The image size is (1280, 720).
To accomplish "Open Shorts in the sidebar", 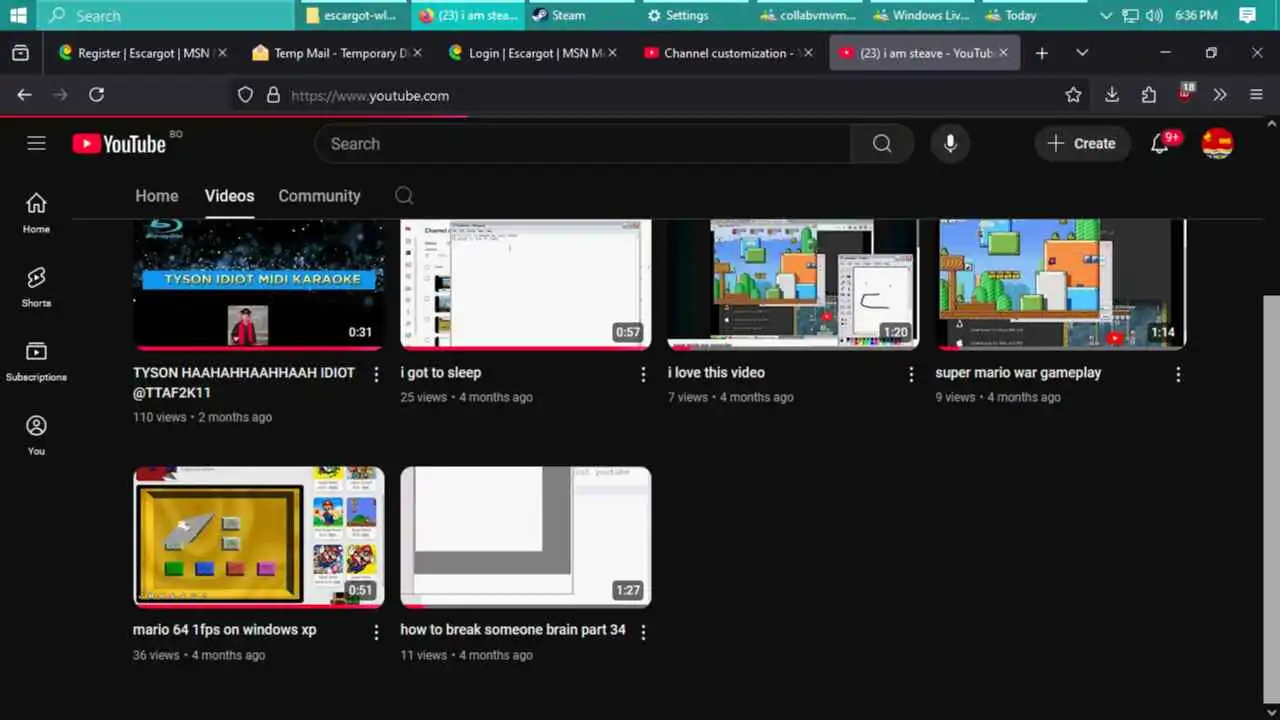I will point(36,287).
